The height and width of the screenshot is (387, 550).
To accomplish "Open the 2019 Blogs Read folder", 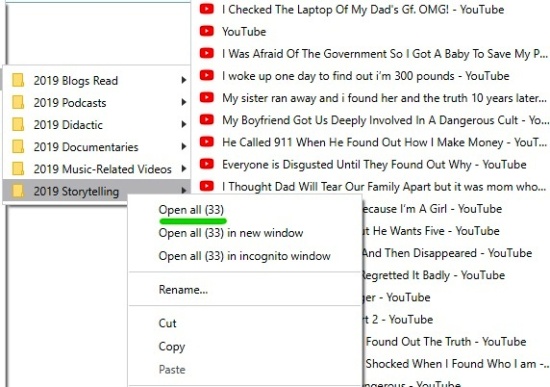I will coord(76,81).
